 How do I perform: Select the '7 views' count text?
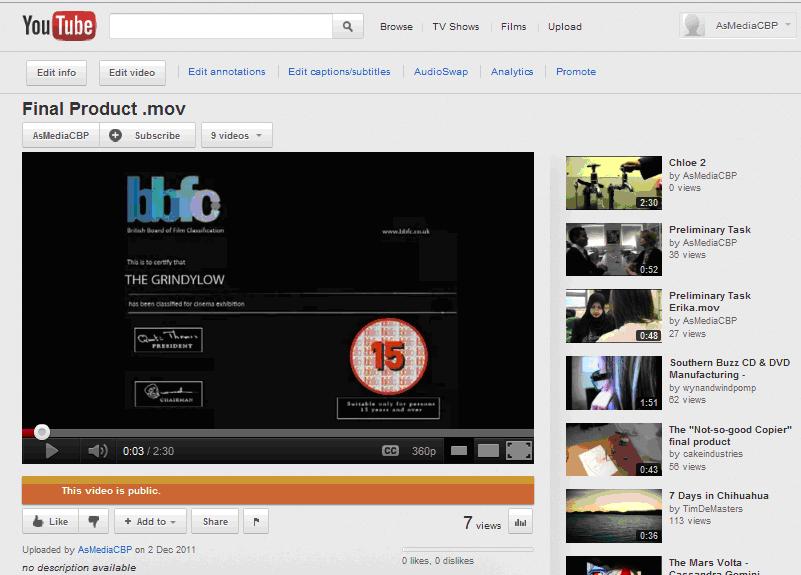(482, 523)
